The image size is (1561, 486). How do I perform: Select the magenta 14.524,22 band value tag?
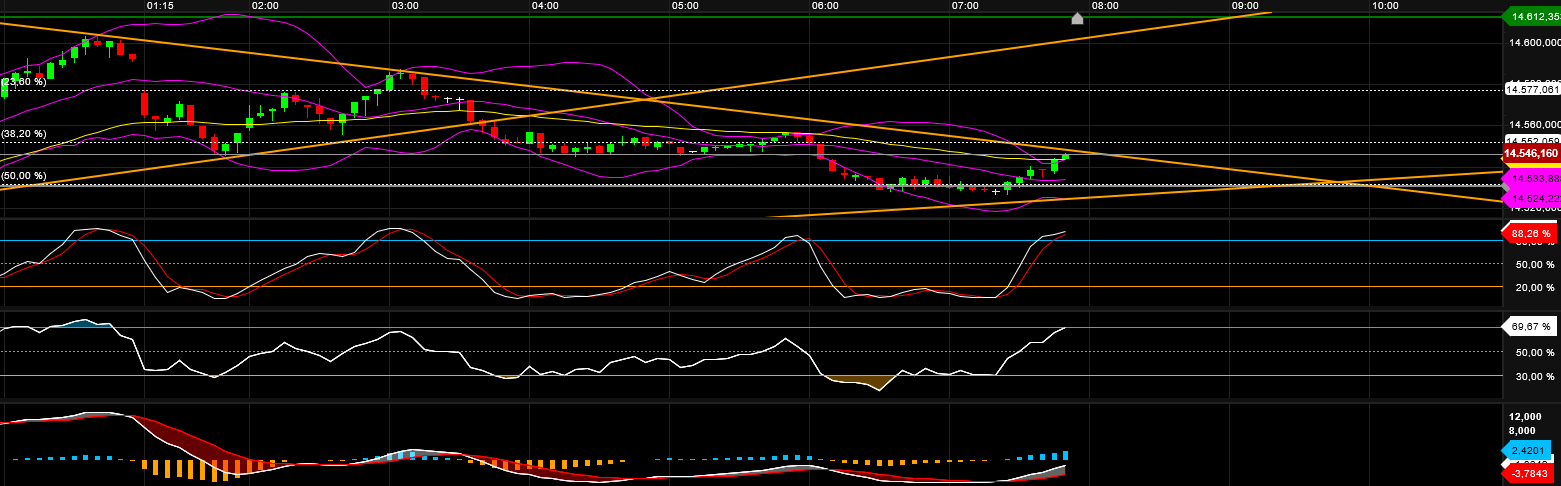coord(1534,199)
